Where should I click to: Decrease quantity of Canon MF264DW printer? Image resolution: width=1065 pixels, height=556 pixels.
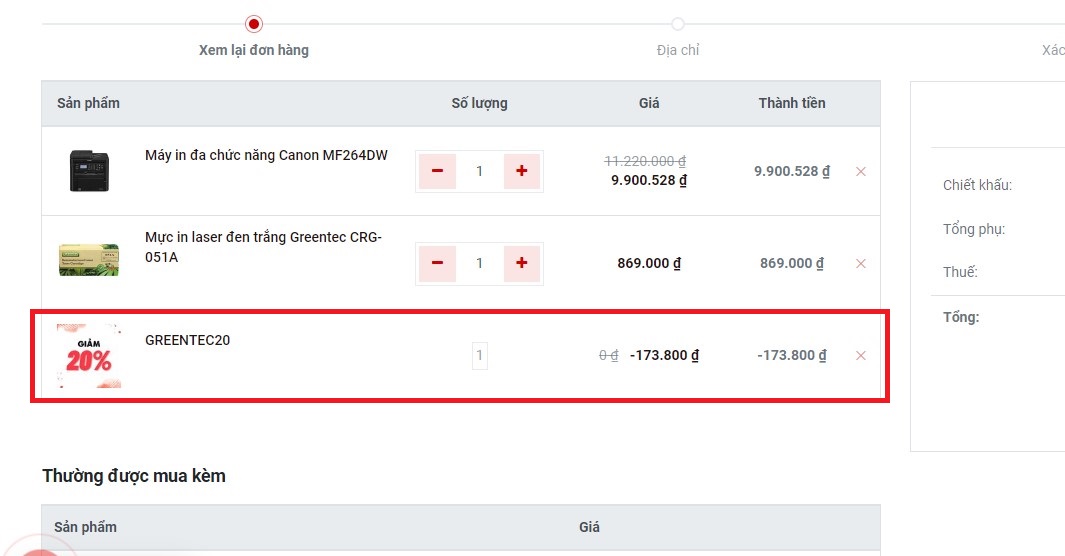tap(437, 171)
